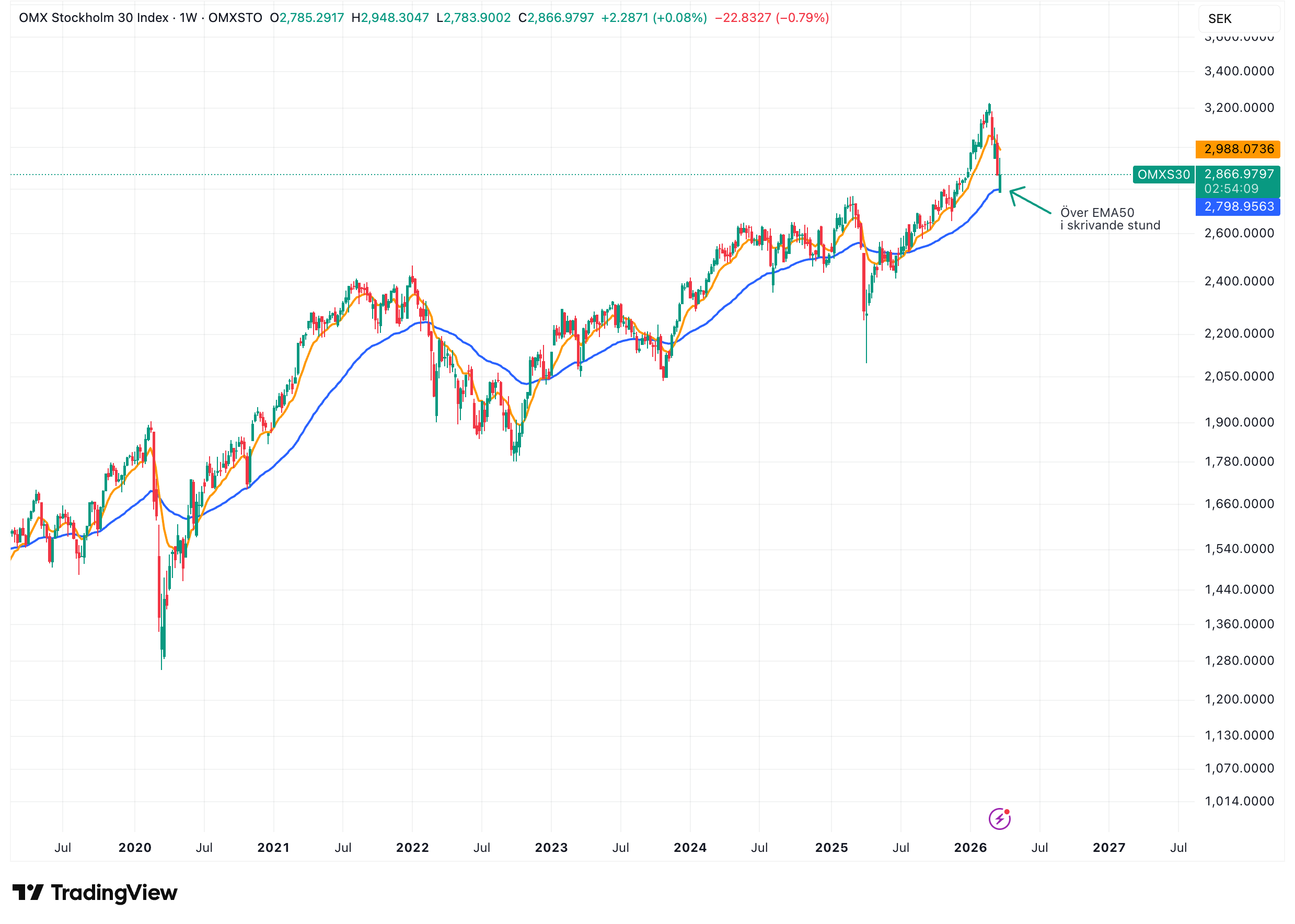Viewport: 1295px width, 924px height.
Task: Click the 2027 label on time axis
Action: (1108, 848)
